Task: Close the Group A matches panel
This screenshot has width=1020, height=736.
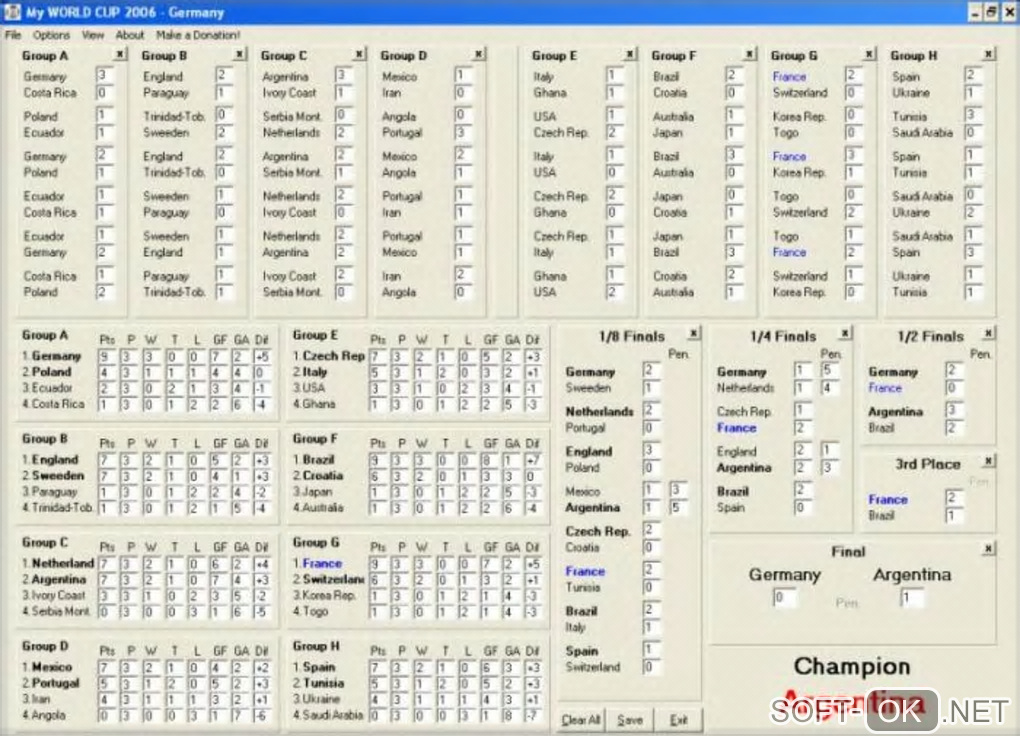Action: pyautogui.click(x=120, y=55)
